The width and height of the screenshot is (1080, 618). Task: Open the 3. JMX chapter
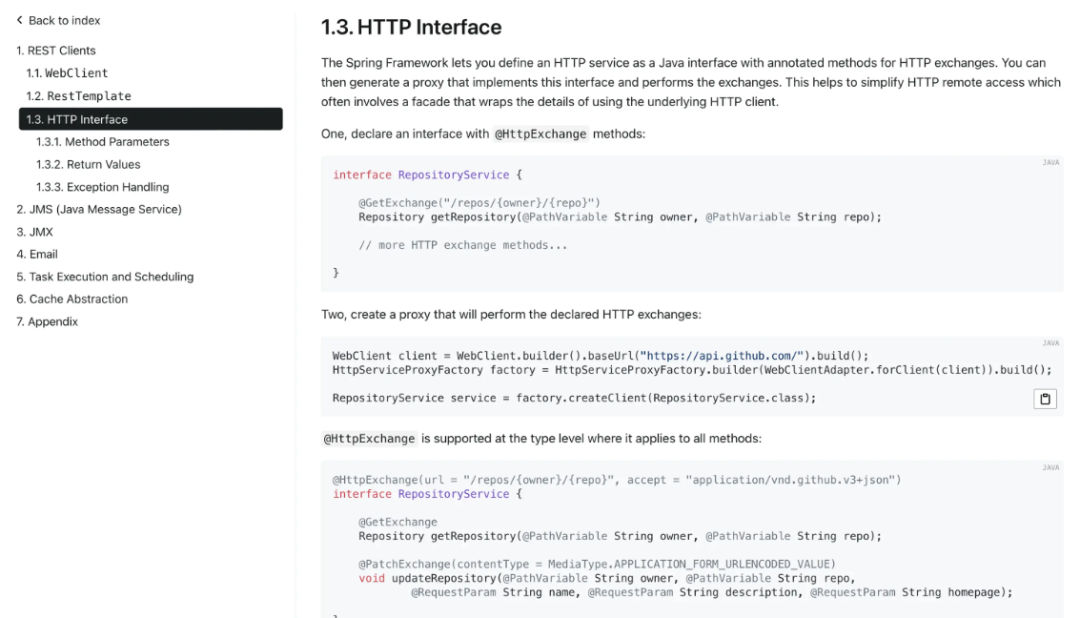34,231
